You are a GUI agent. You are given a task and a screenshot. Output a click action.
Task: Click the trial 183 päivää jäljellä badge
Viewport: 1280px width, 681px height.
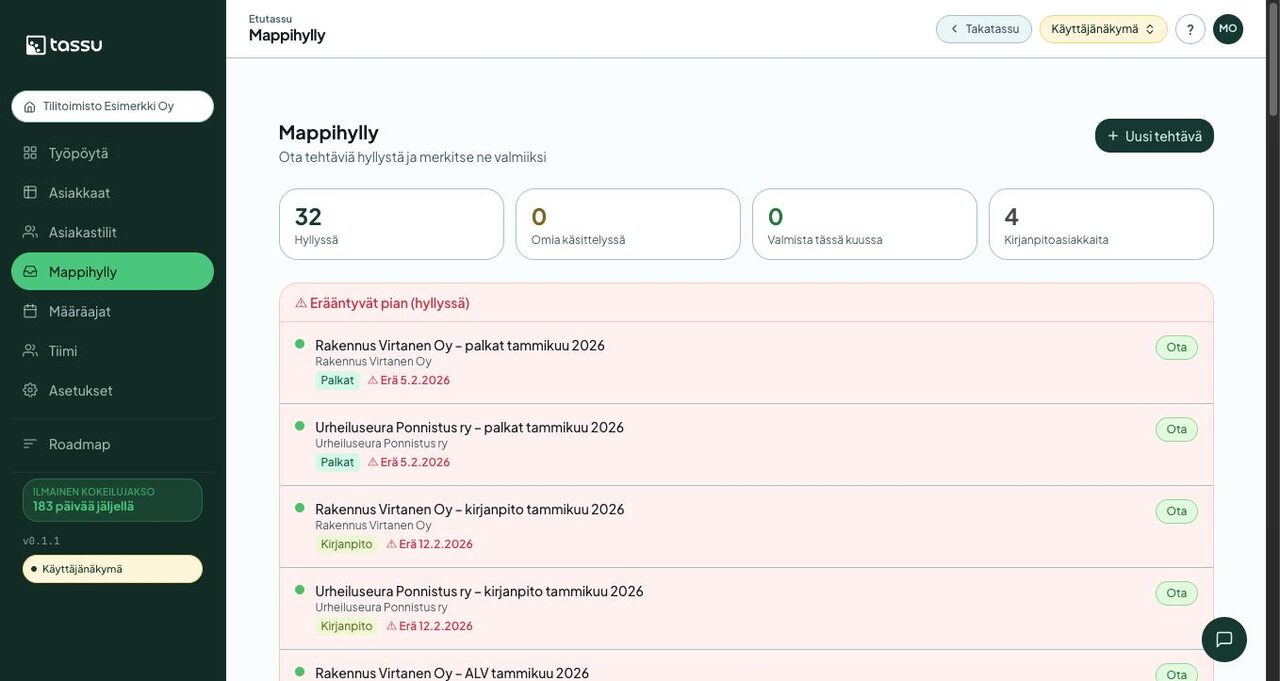pyautogui.click(x=112, y=500)
